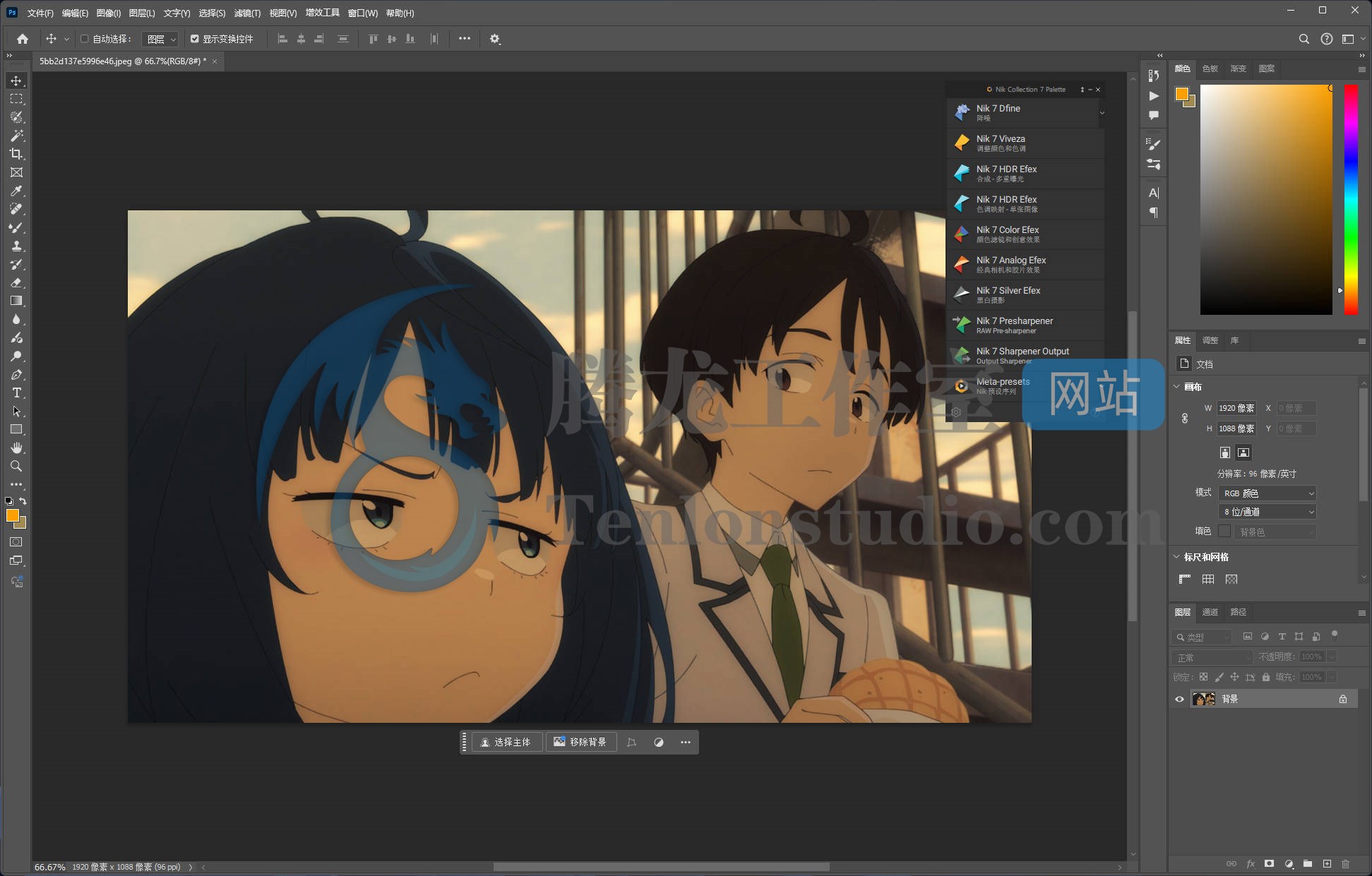This screenshot has width=1372, height=876.
Task: Launch Nik 7 Viveza
Action: click(x=1025, y=143)
